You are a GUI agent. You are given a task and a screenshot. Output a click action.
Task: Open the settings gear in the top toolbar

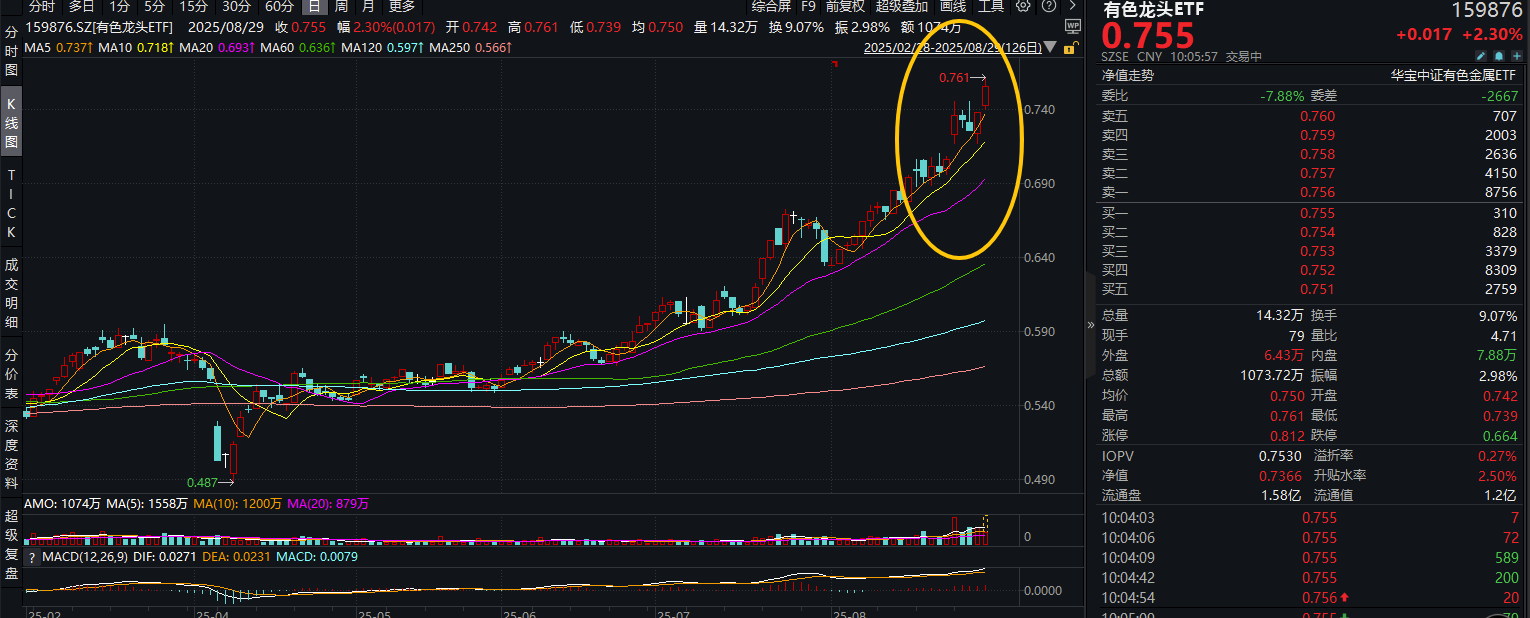(x=1023, y=5)
